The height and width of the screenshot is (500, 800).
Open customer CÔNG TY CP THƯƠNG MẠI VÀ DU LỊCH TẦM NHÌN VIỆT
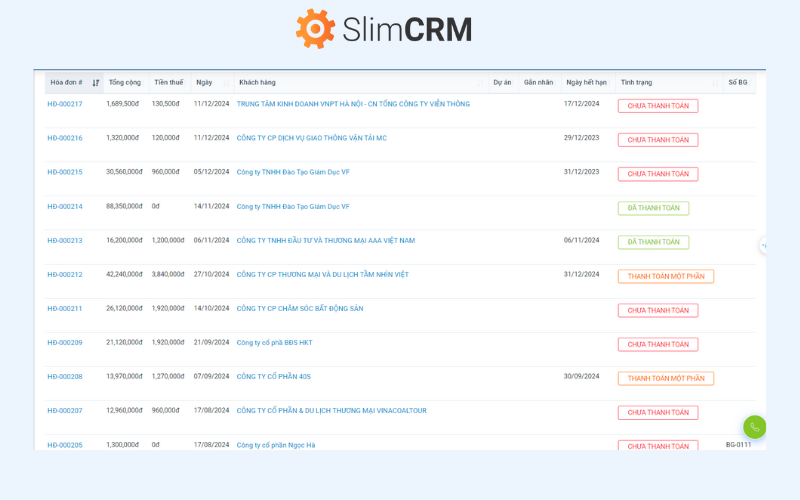[x=322, y=274]
